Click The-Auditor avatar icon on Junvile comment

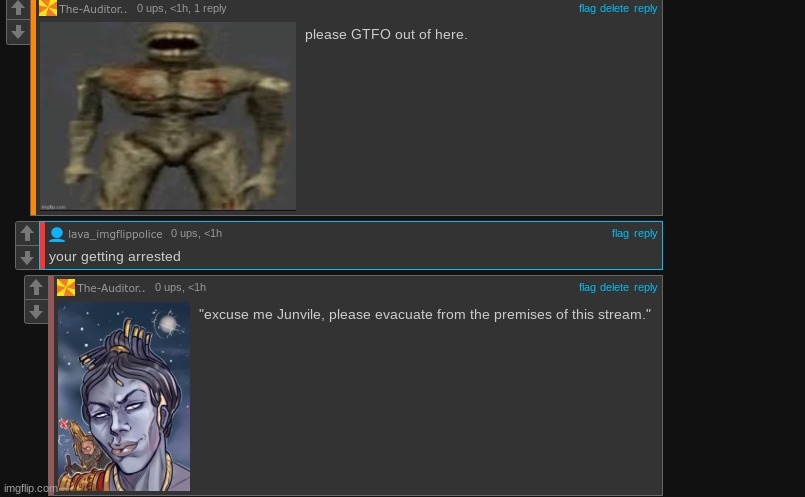point(66,288)
